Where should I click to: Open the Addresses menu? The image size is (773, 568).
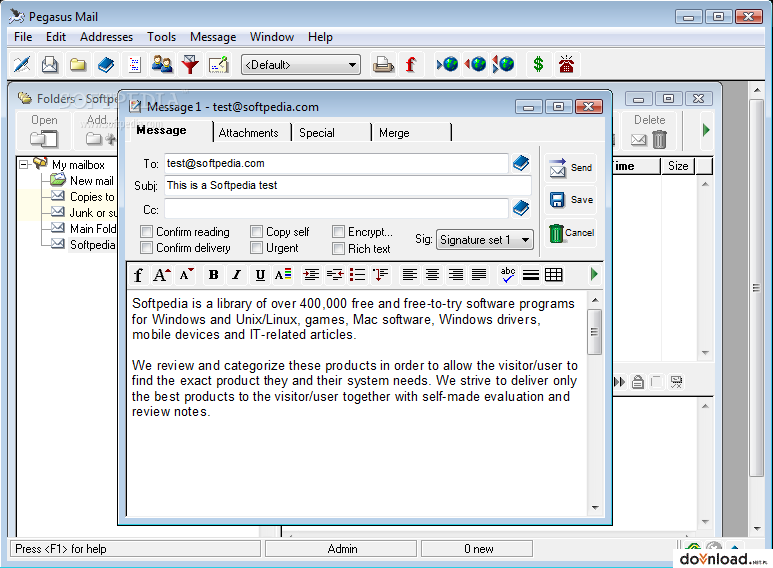point(106,37)
